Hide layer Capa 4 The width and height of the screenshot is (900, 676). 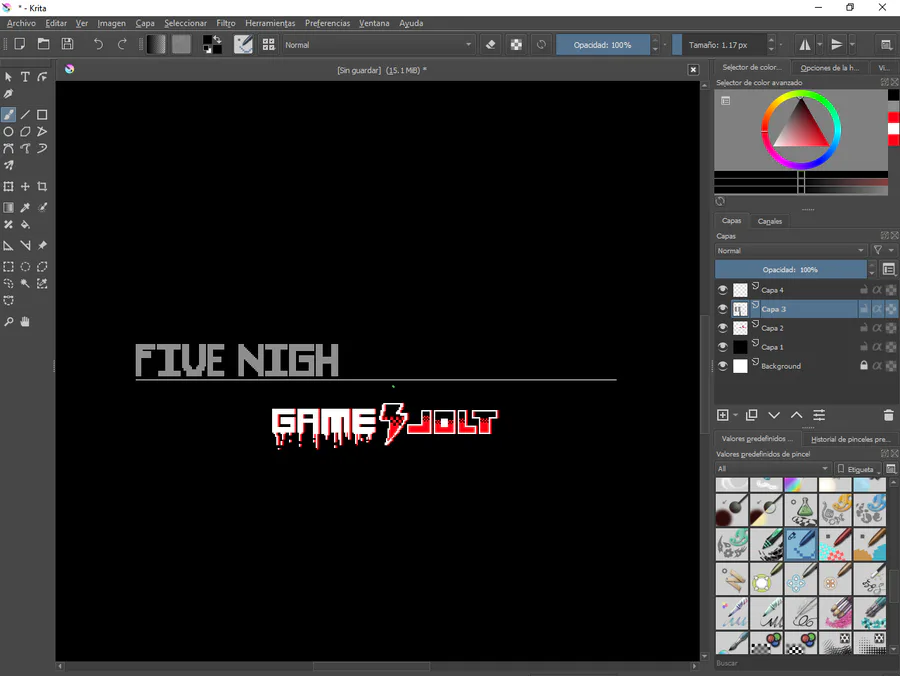723,290
